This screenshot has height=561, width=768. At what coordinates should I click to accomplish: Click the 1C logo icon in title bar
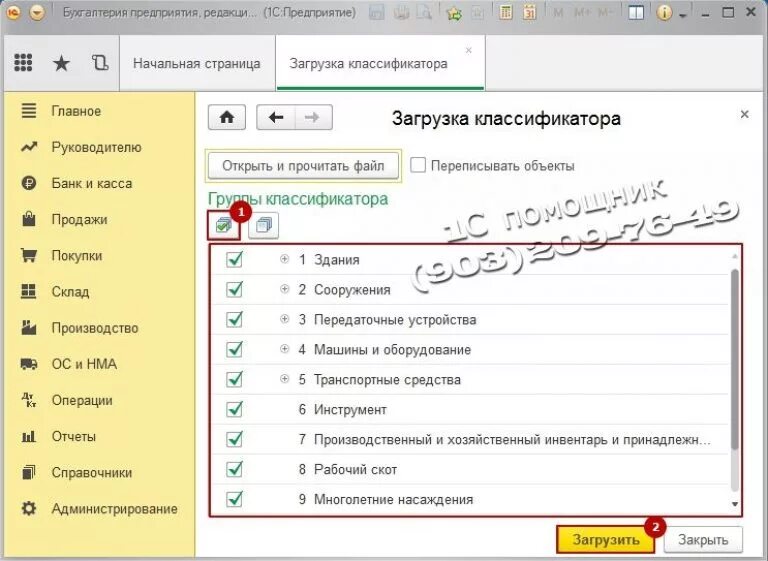point(14,12)
